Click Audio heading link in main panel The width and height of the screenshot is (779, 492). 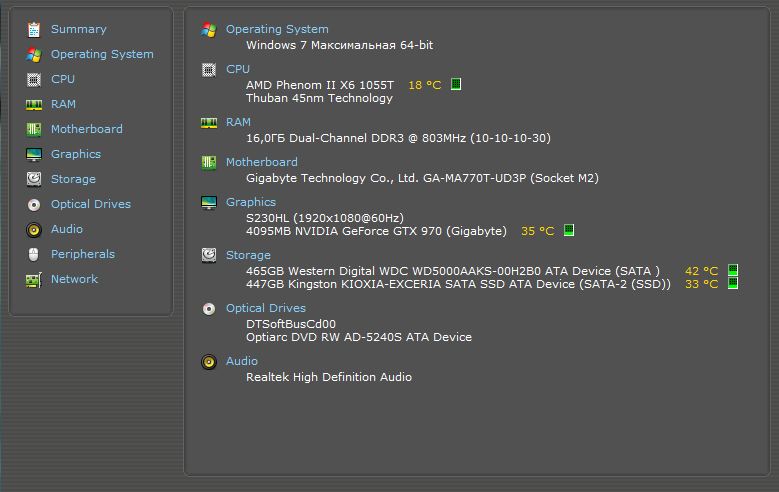click(242, 361)
